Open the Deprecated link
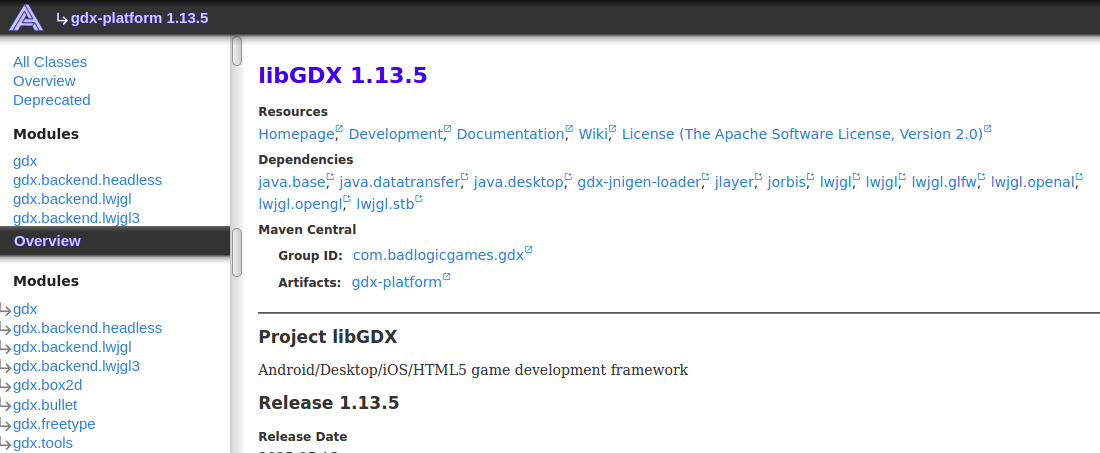Image resolution: width=1100 pixels, height=453 pixels. point(51,100)
